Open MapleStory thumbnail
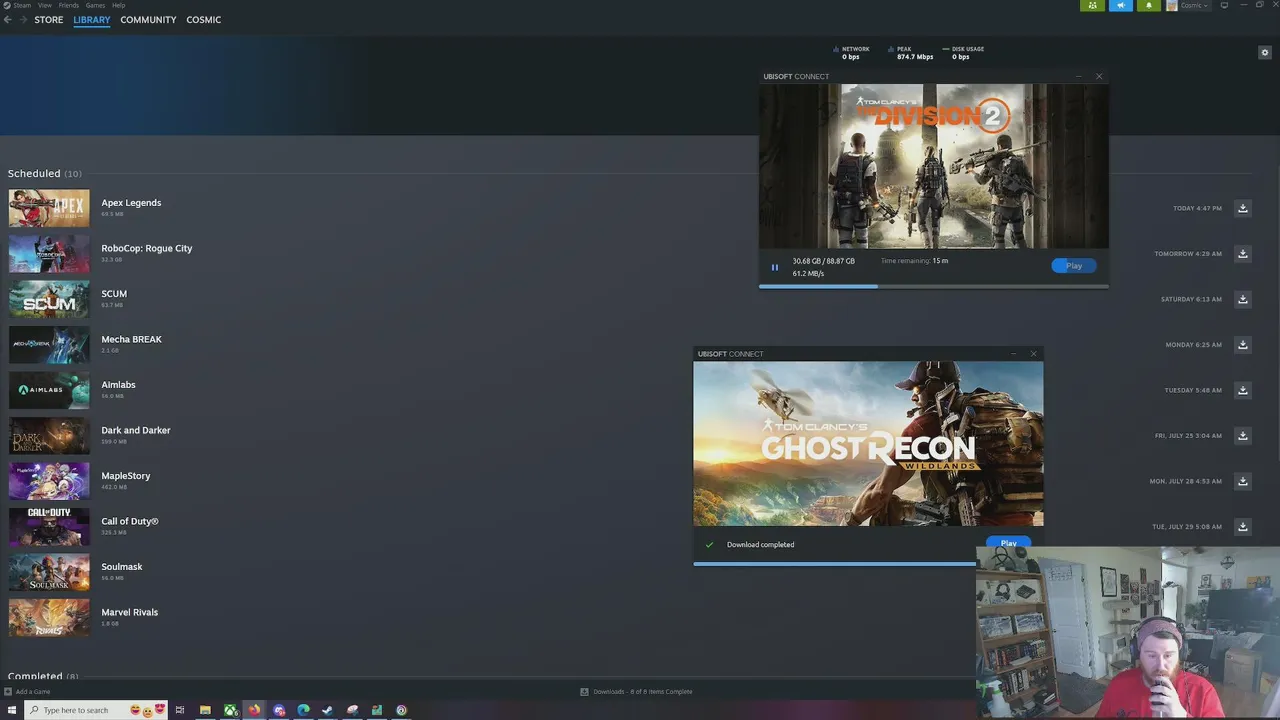1280x720 pixels. tap(49, 481)
